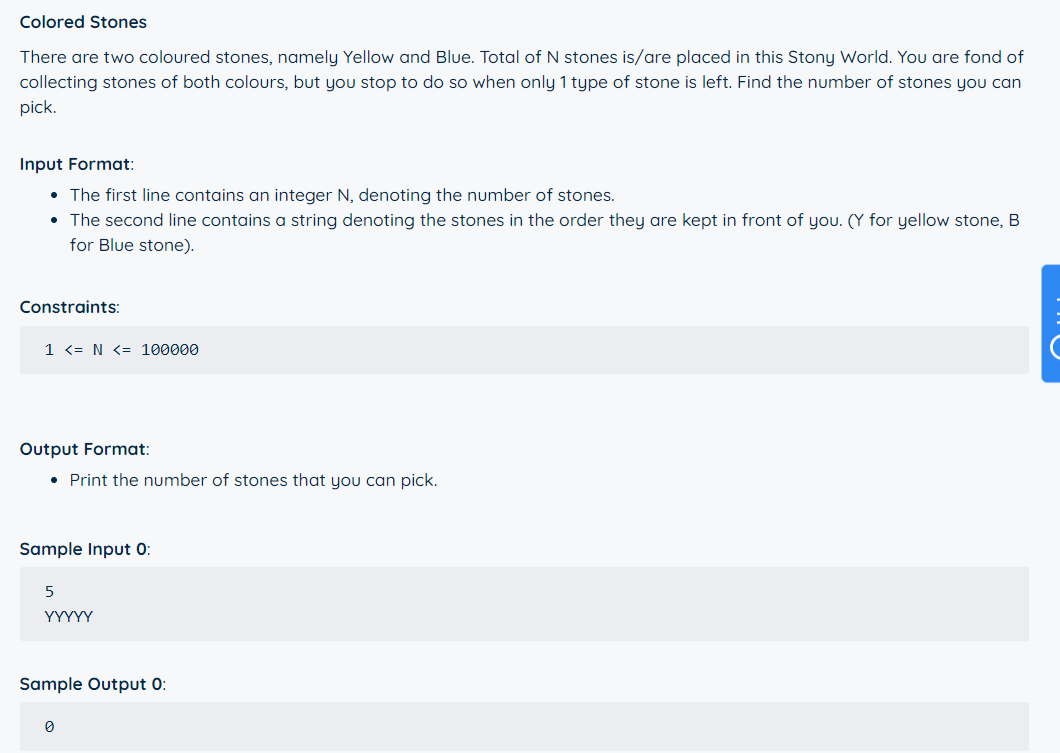
Task: Click the circle icon on blue side tab
Action: coord(1055,346)
